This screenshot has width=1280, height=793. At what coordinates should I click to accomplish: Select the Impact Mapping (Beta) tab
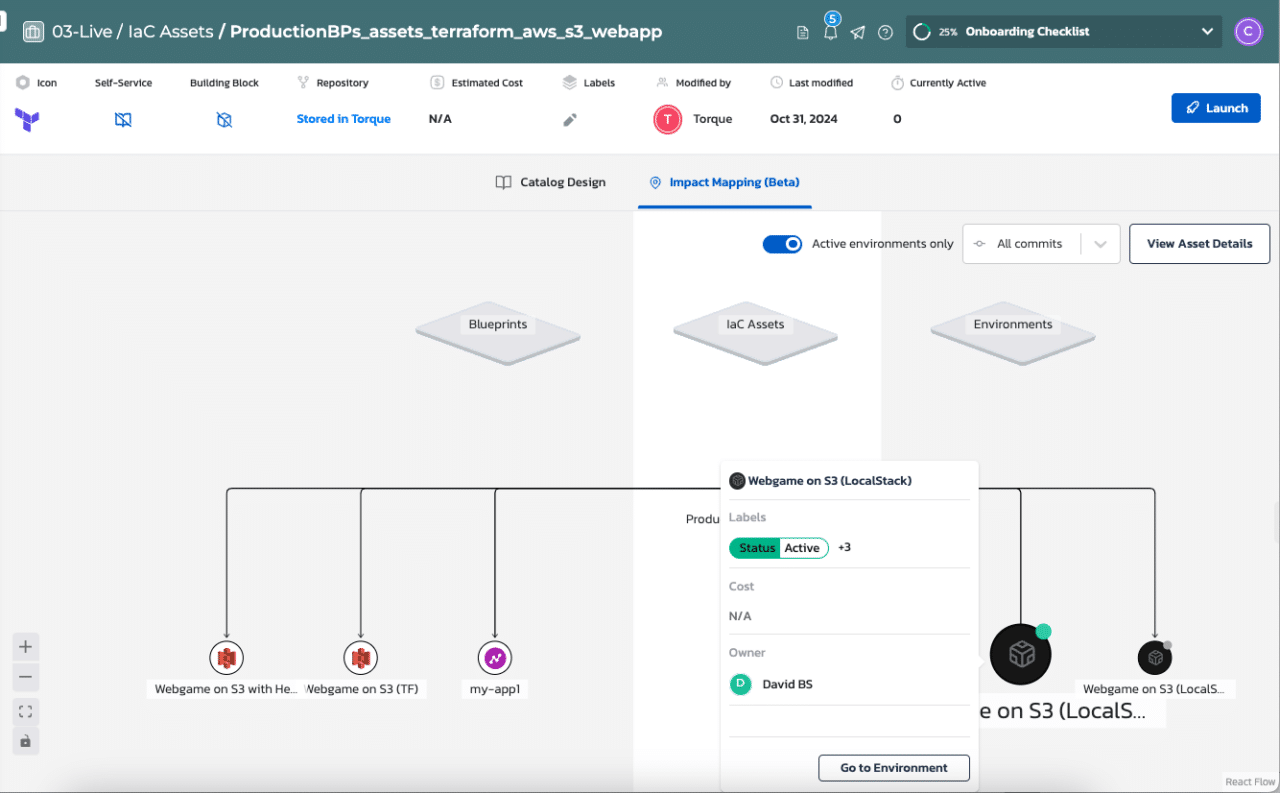click(724, 182)
